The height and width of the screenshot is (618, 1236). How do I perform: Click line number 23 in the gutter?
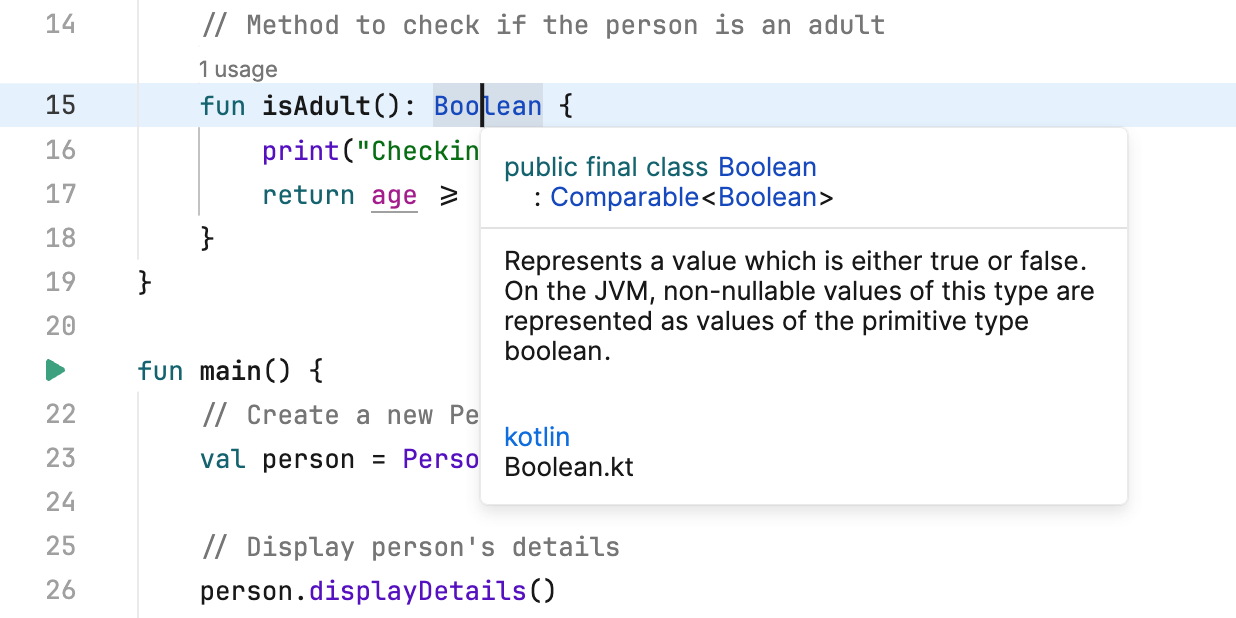tap(60, 459)
